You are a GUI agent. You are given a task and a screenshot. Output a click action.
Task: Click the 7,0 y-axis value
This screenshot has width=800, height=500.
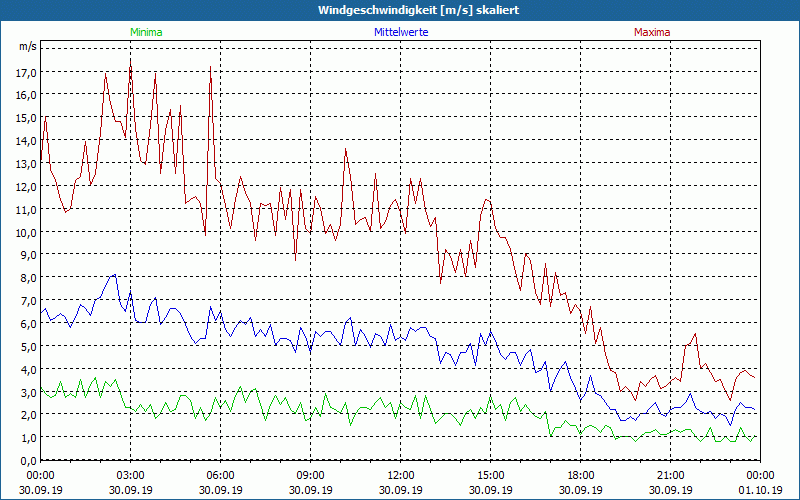tap(29, 302)
